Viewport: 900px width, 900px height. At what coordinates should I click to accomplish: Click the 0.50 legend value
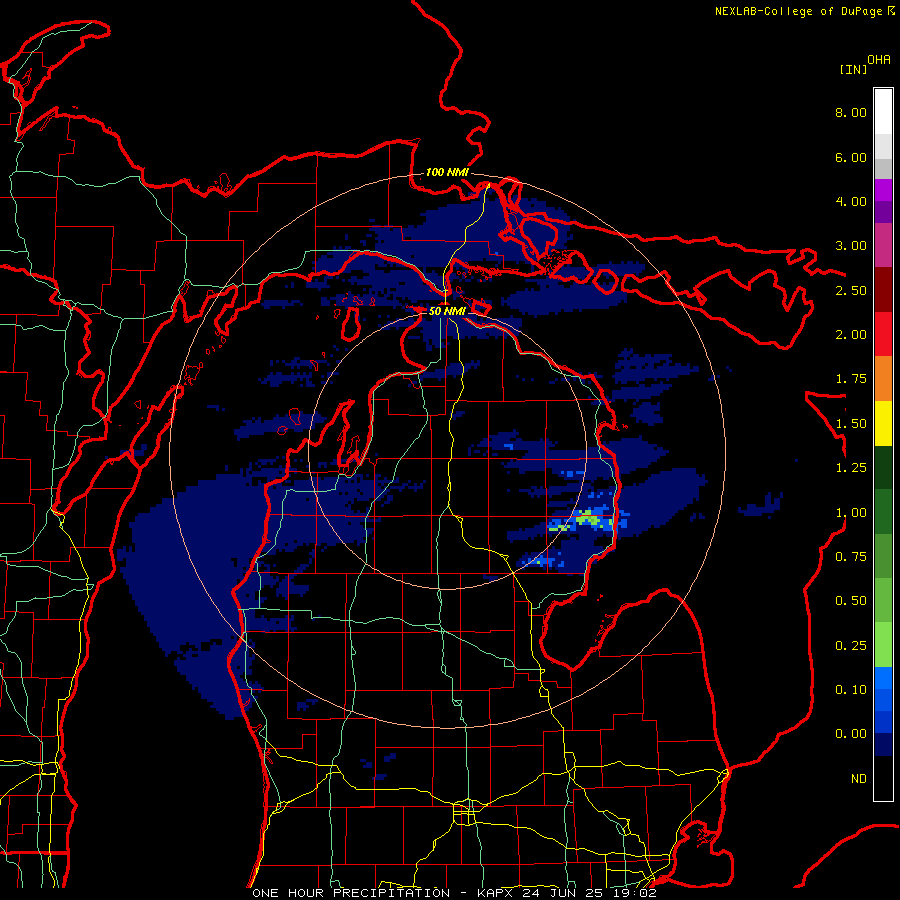(851, 601)
